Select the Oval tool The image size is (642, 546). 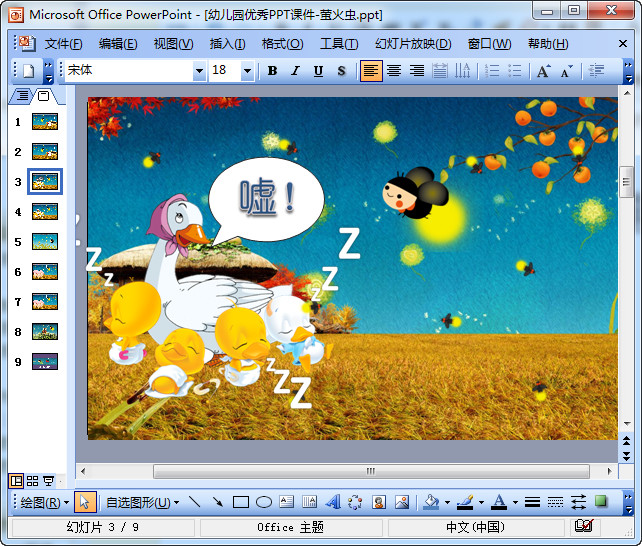[264, 502]
